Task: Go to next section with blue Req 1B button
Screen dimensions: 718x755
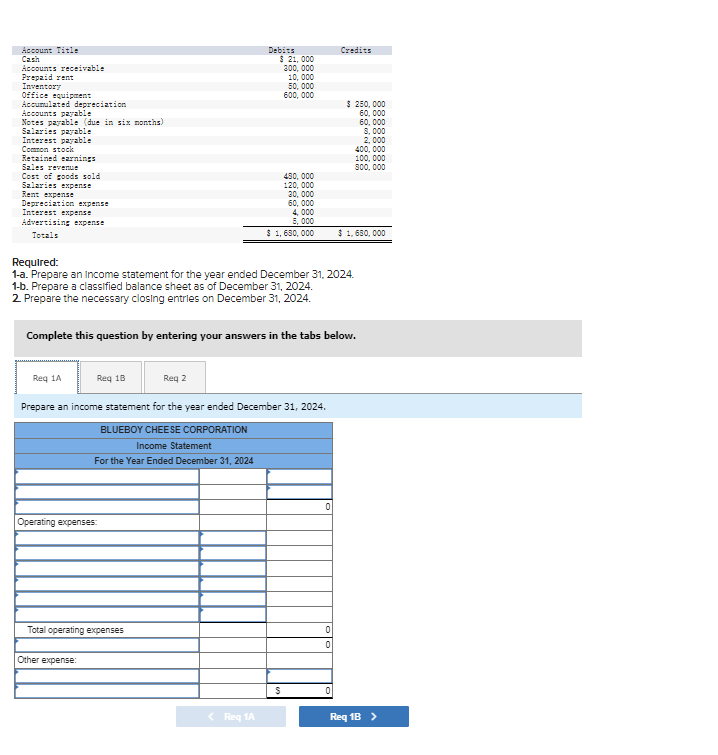Action: 354,716
